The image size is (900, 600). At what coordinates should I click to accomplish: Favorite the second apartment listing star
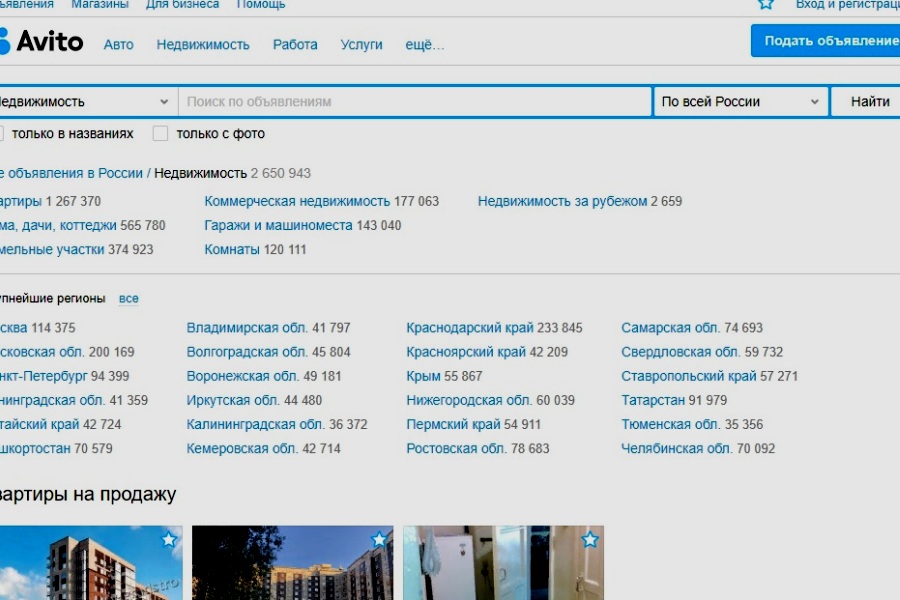pos(379,540)
